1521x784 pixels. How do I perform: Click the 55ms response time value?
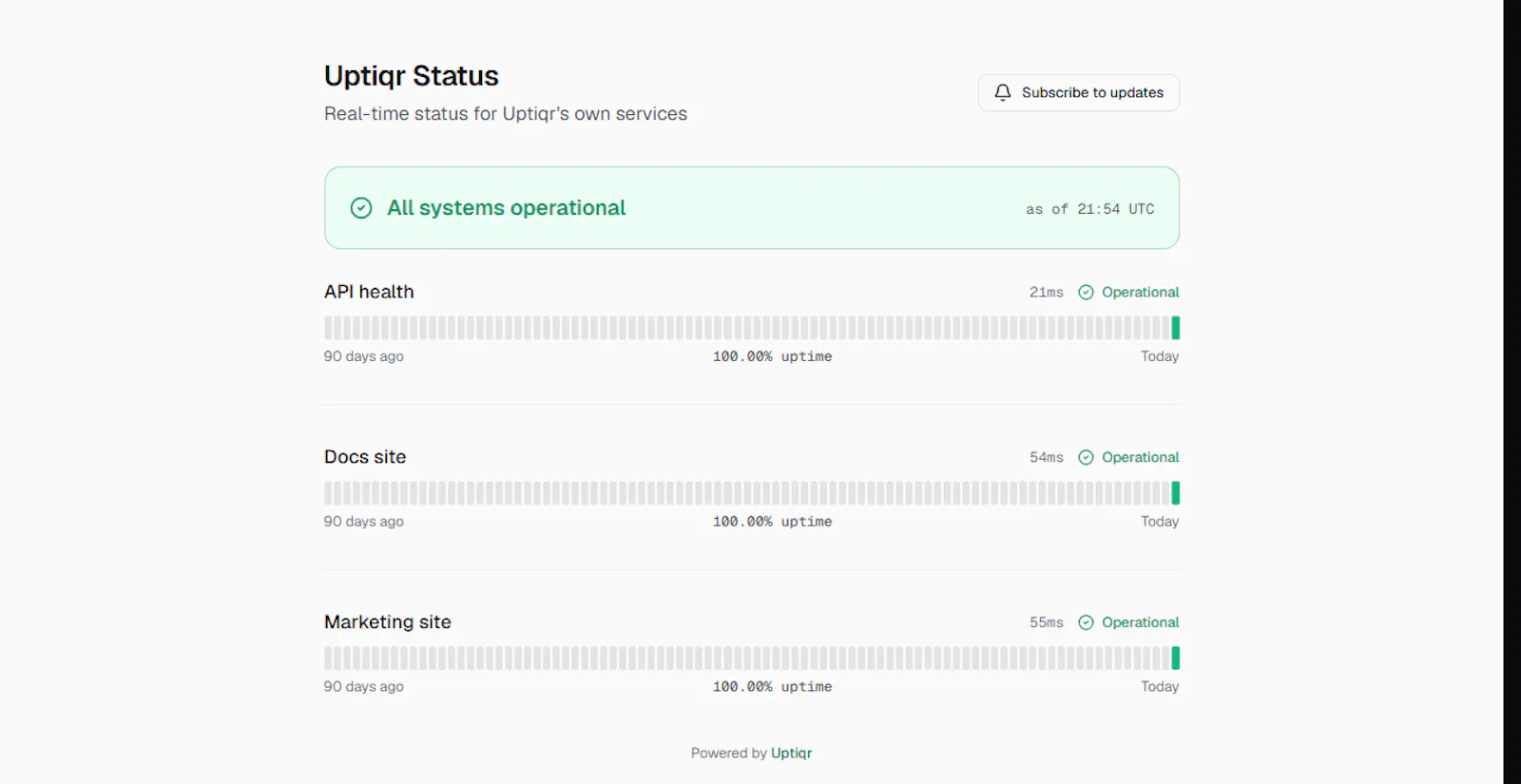[1046, 622]
